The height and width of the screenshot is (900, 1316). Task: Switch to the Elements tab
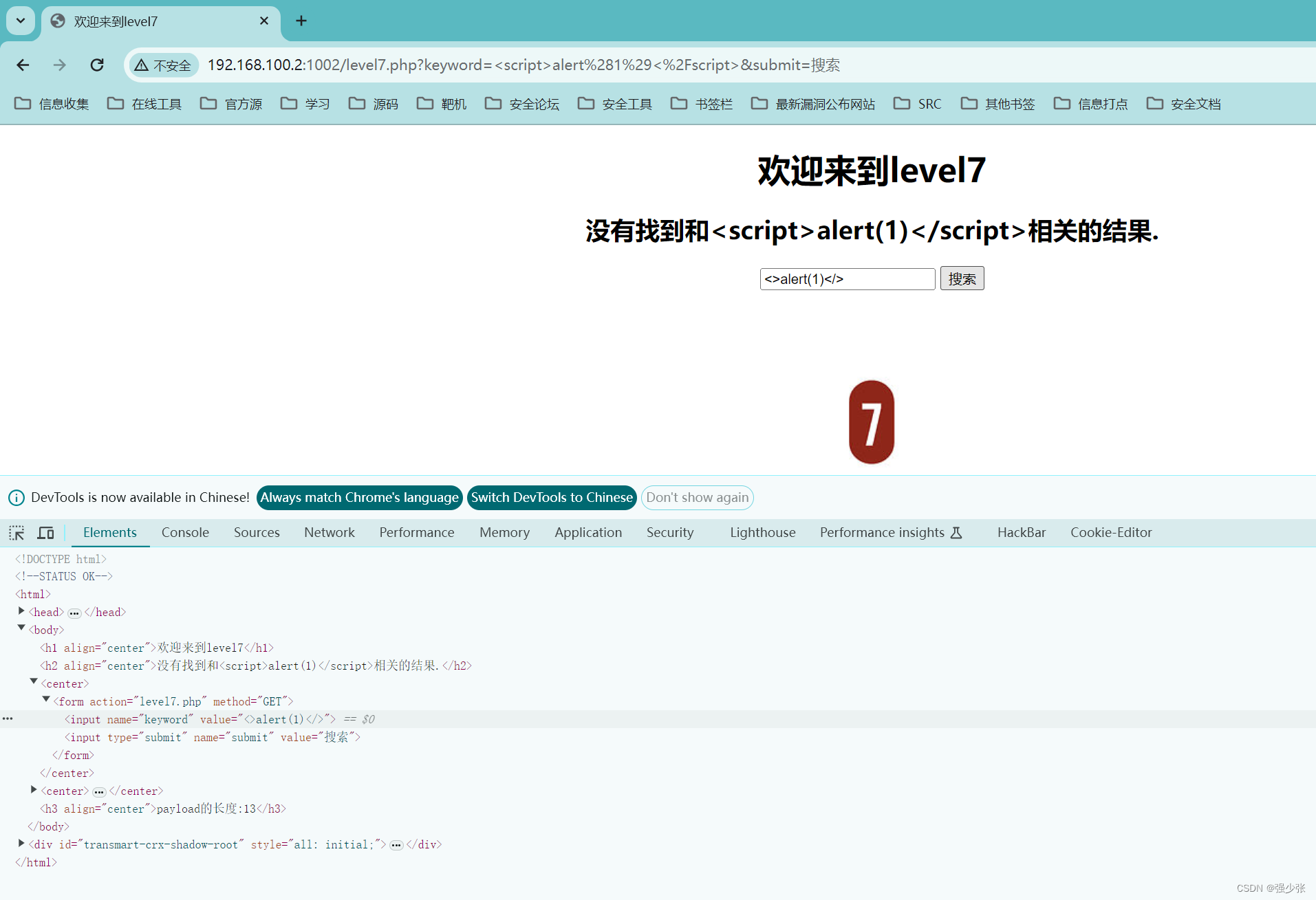(110, 533)
